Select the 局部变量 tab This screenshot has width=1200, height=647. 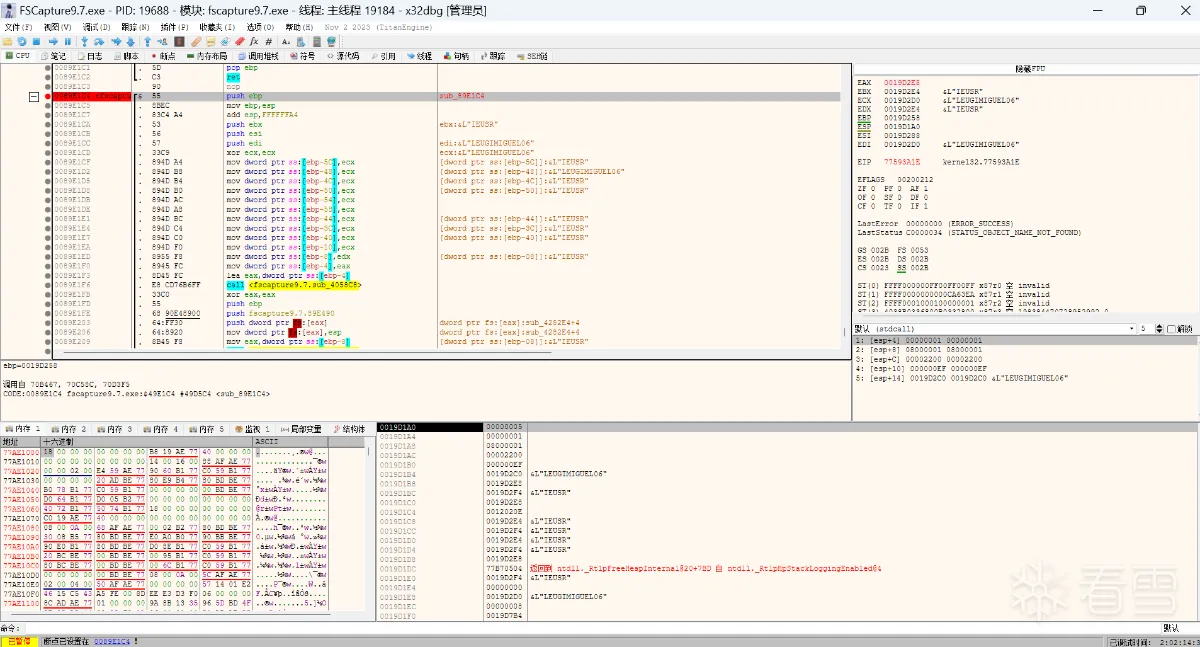[301, 428]
